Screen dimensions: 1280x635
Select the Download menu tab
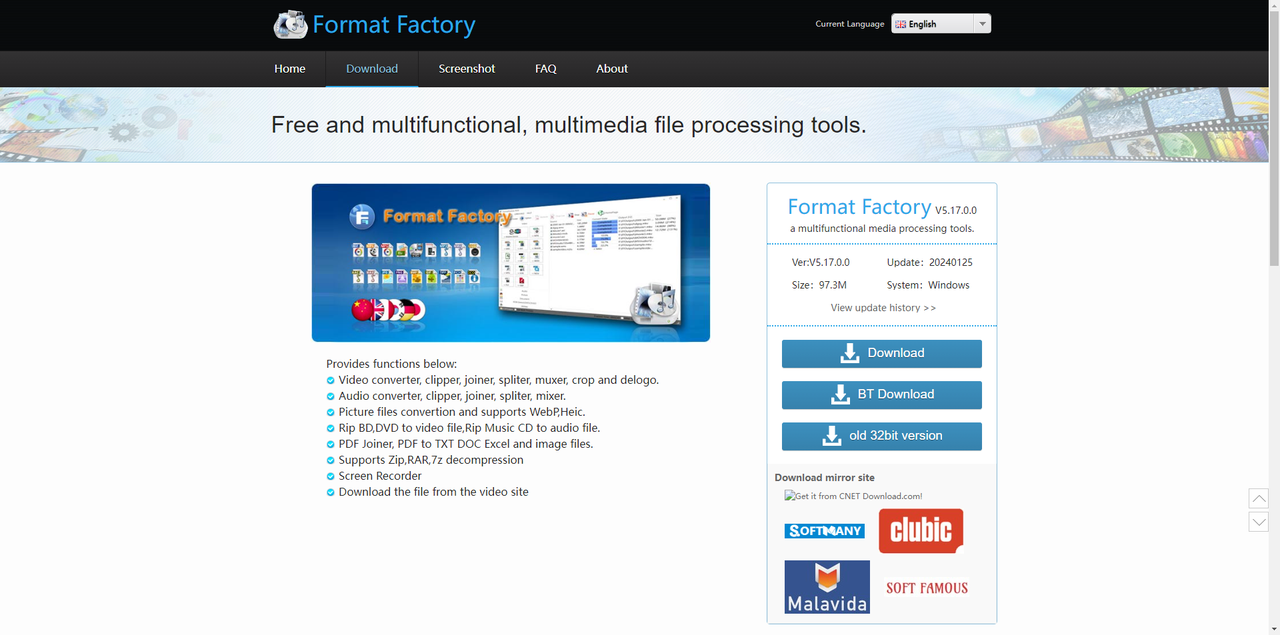coord(372,69)
